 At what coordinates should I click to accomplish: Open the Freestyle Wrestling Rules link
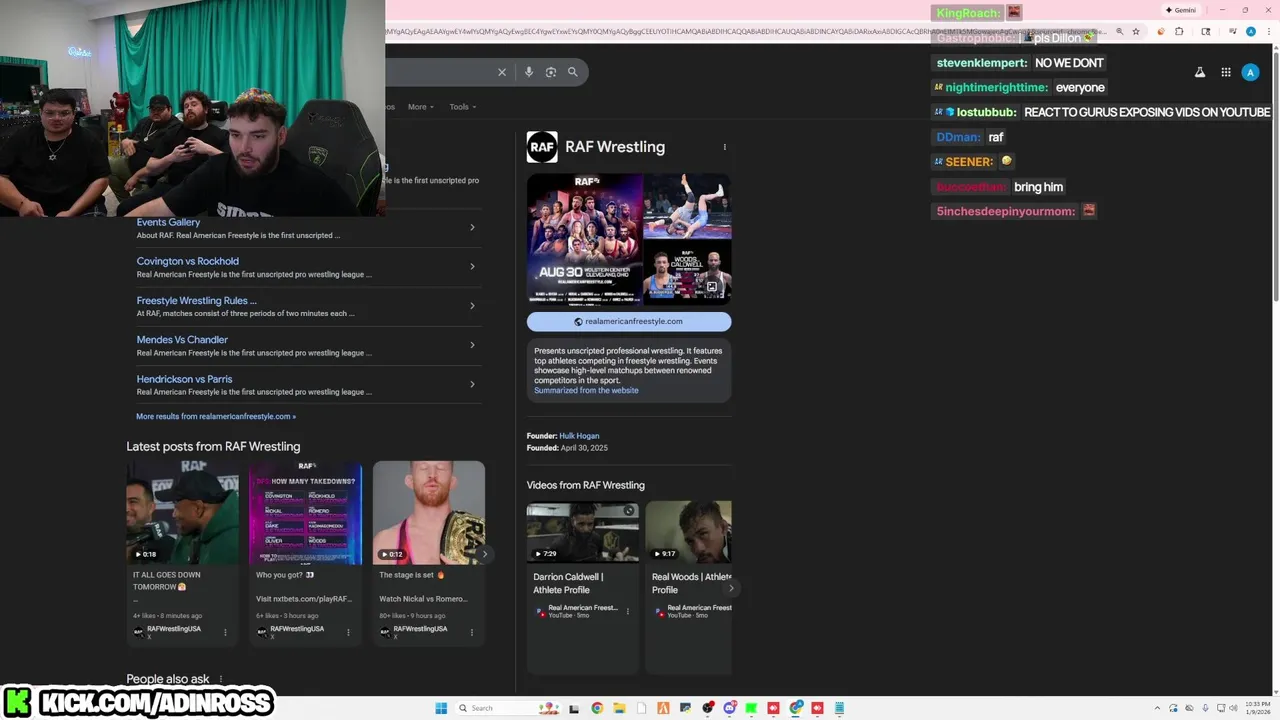(x=196, y=300)
